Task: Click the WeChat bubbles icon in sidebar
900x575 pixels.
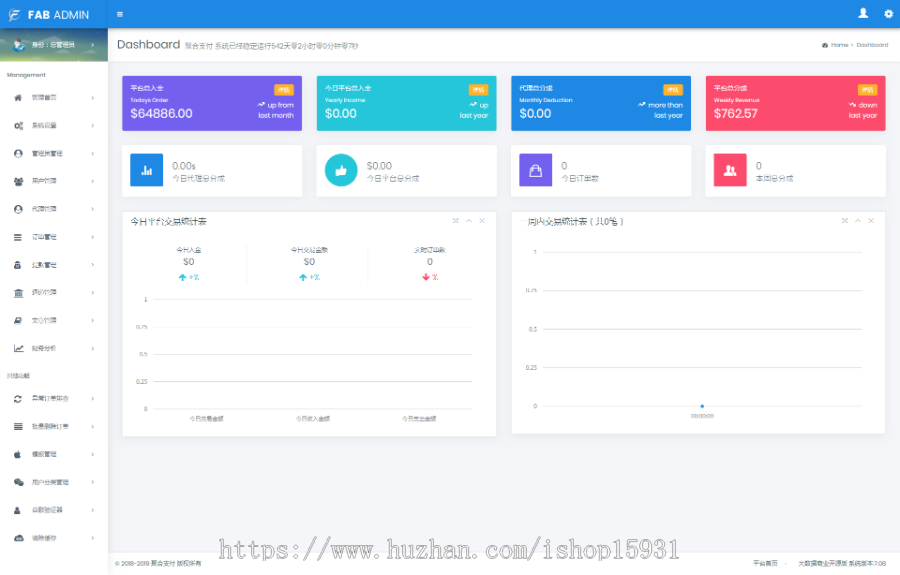Action: coord(18,482)
